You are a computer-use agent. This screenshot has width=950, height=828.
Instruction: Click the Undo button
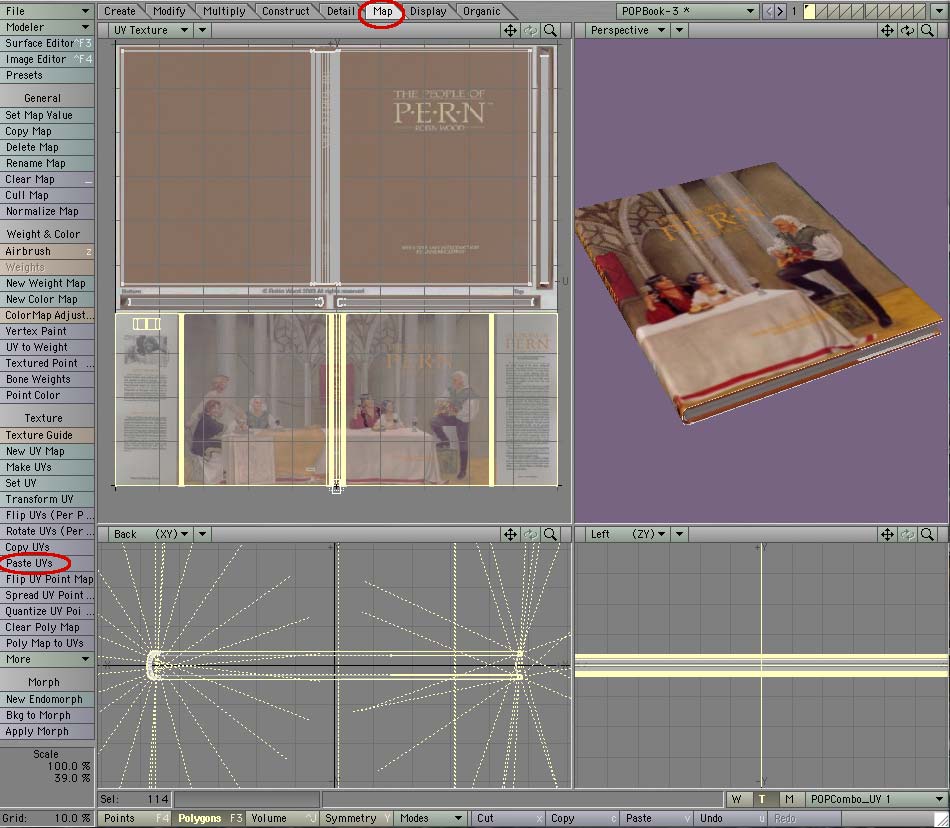(x=731, y=818)
